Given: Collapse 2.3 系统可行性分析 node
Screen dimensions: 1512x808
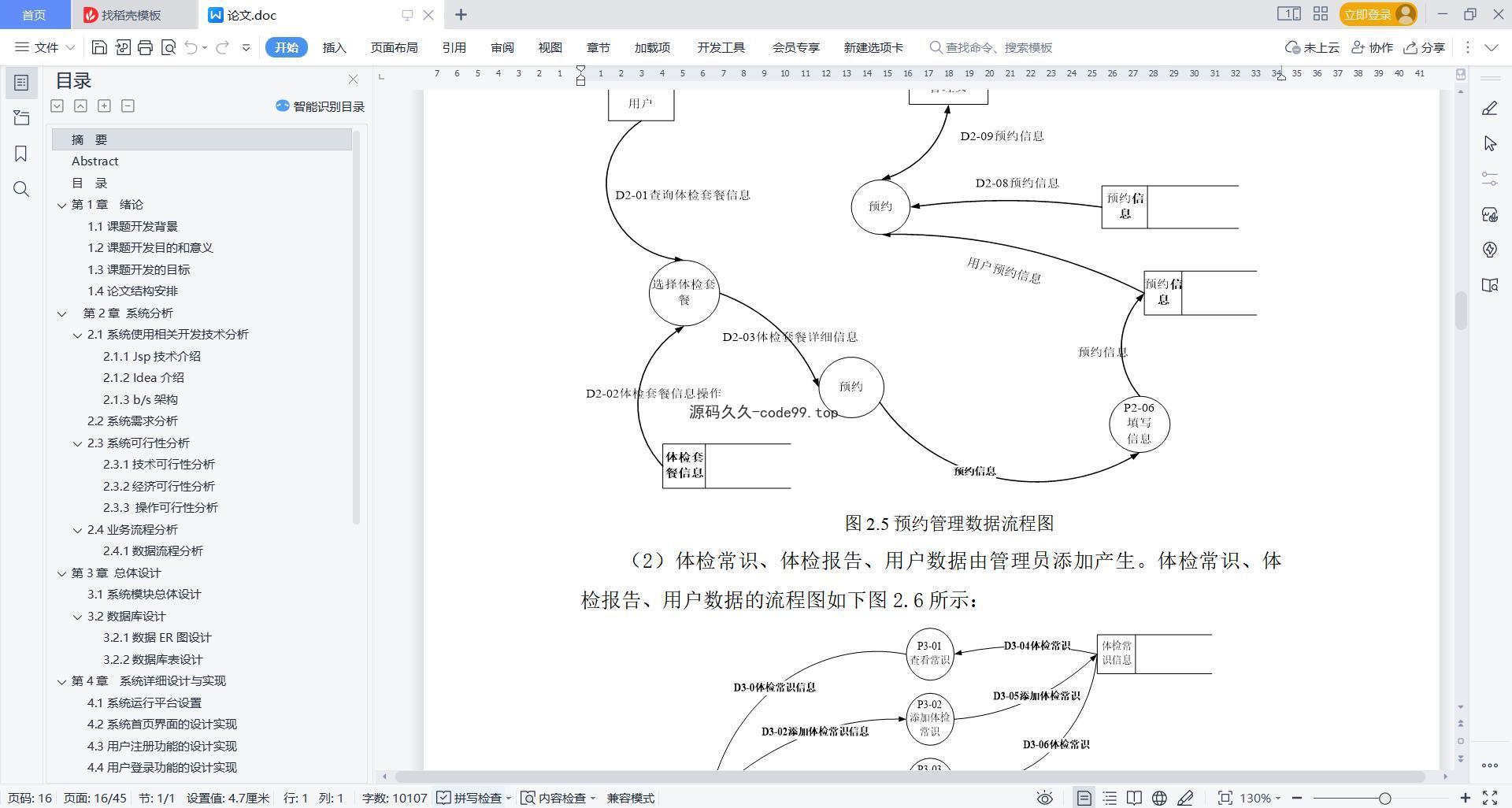Looking at the screenshot, I should (x=77, y=443).
